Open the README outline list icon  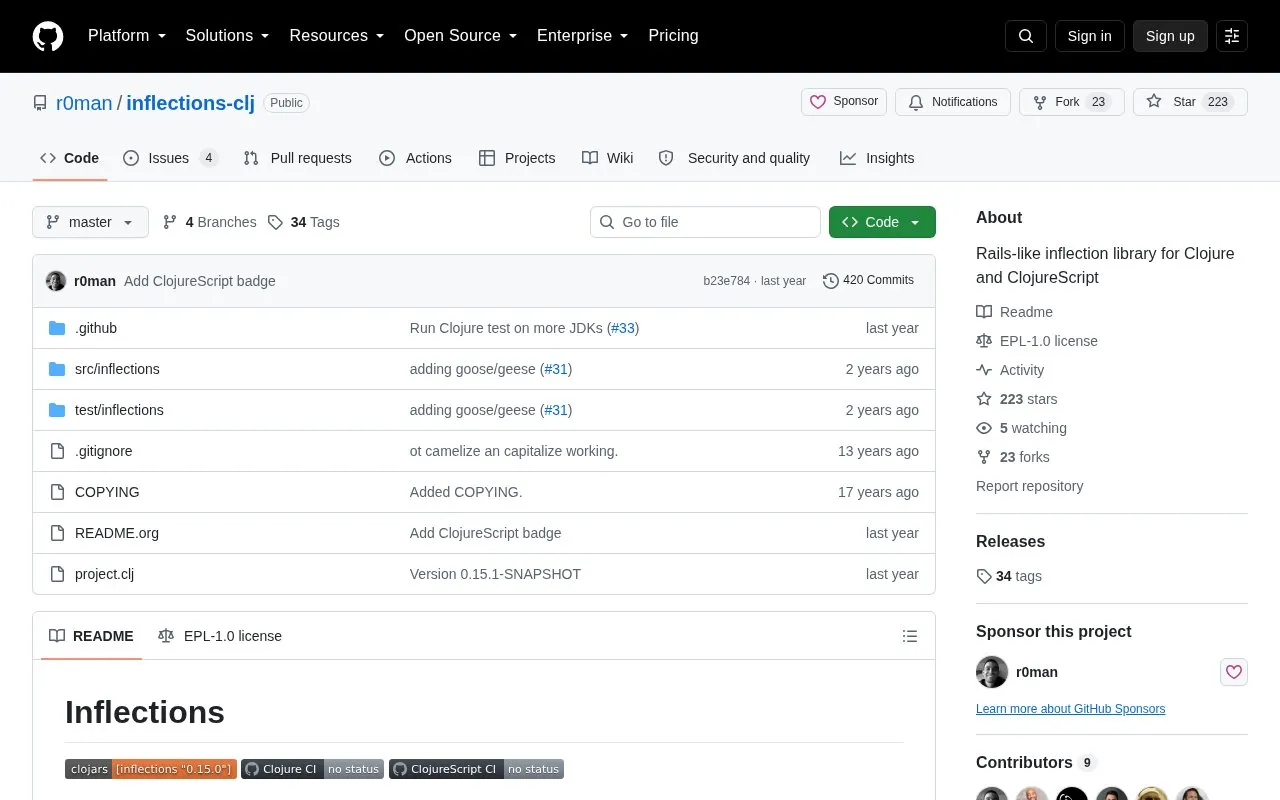(x=910, y=636)
